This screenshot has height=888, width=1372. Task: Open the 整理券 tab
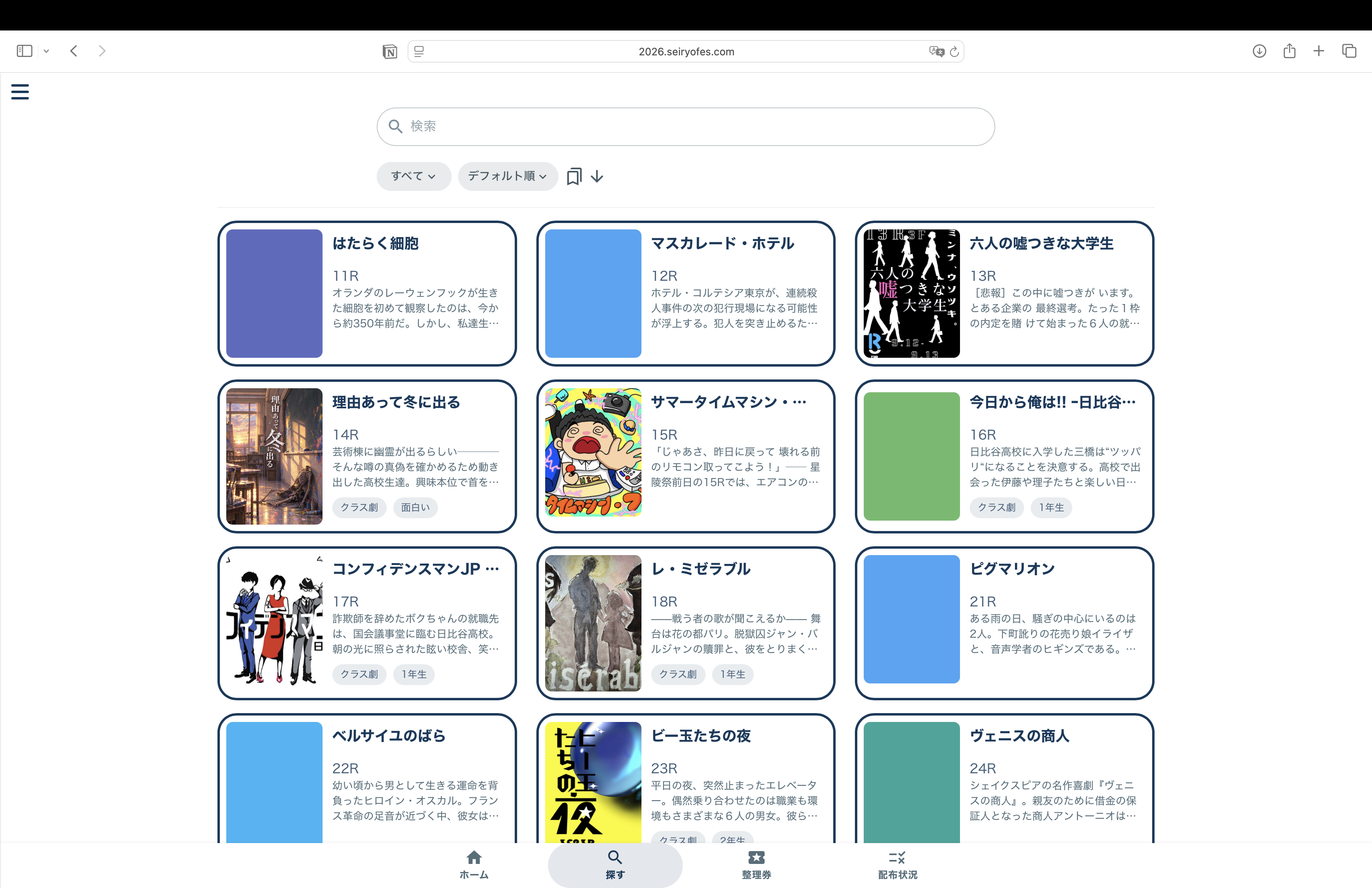click(x=756, y=865)
